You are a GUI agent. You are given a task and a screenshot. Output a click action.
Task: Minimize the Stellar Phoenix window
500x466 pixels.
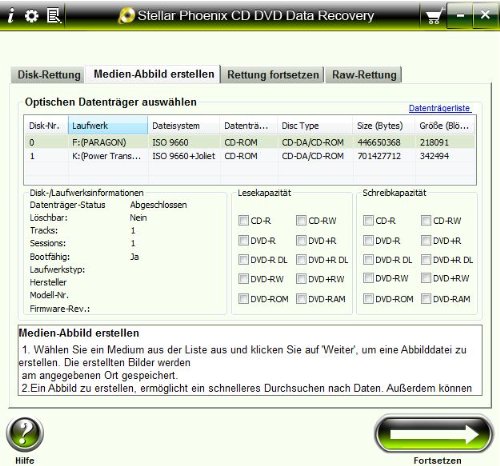(x=460, y=15)
